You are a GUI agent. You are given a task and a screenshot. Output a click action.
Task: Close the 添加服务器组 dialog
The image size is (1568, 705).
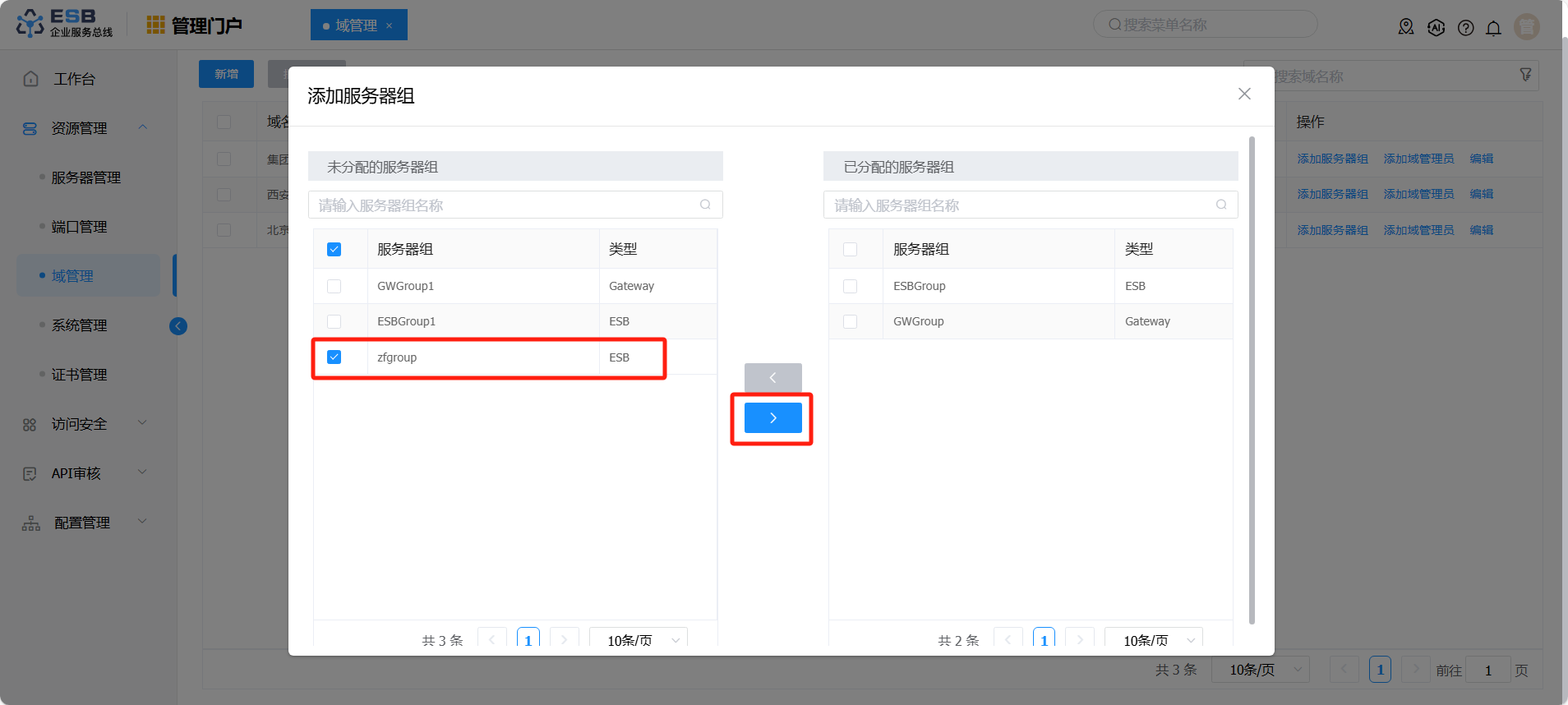tap(1244, 94)
